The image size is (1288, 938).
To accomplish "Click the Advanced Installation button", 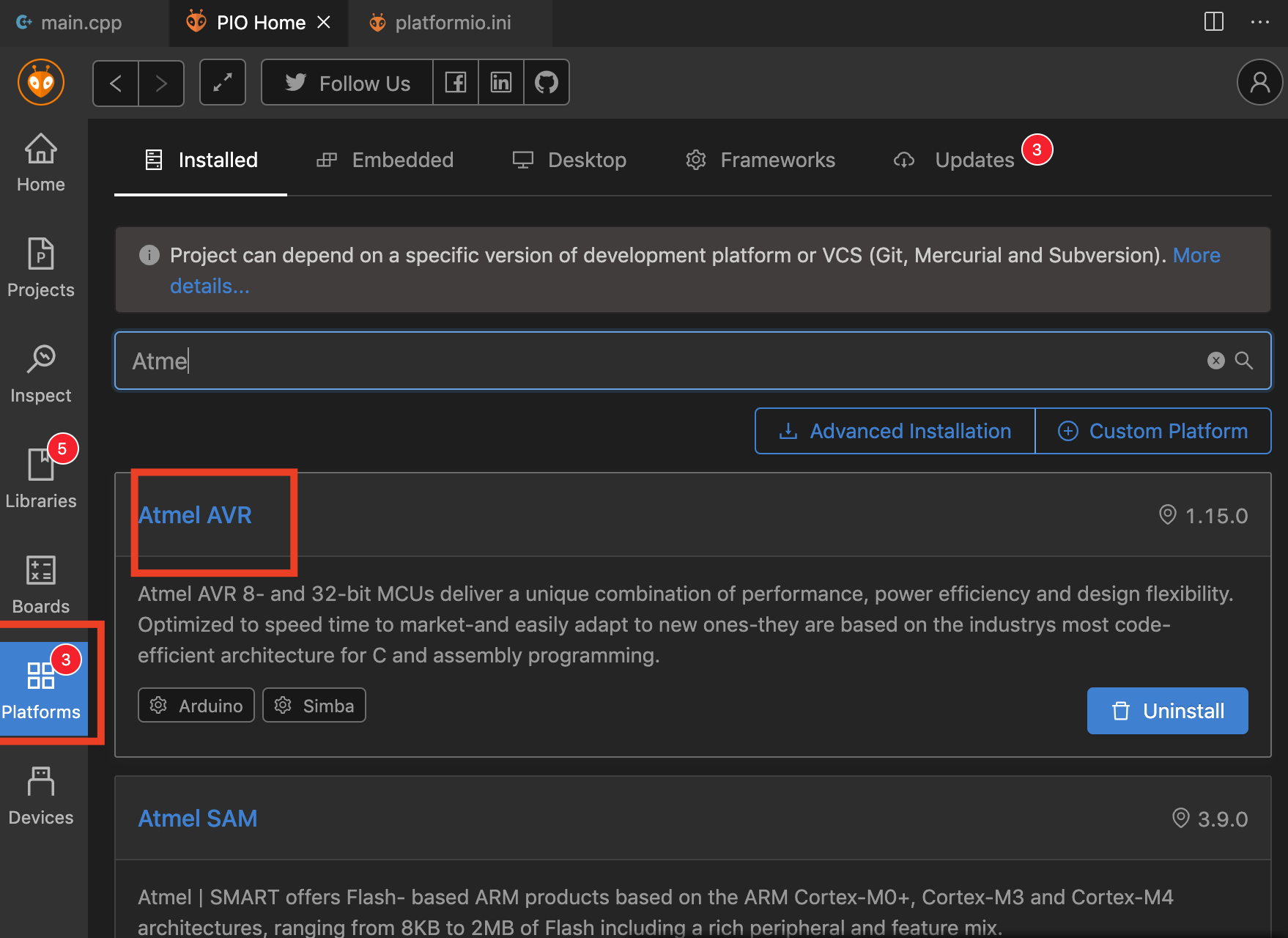I will (895, 431).
